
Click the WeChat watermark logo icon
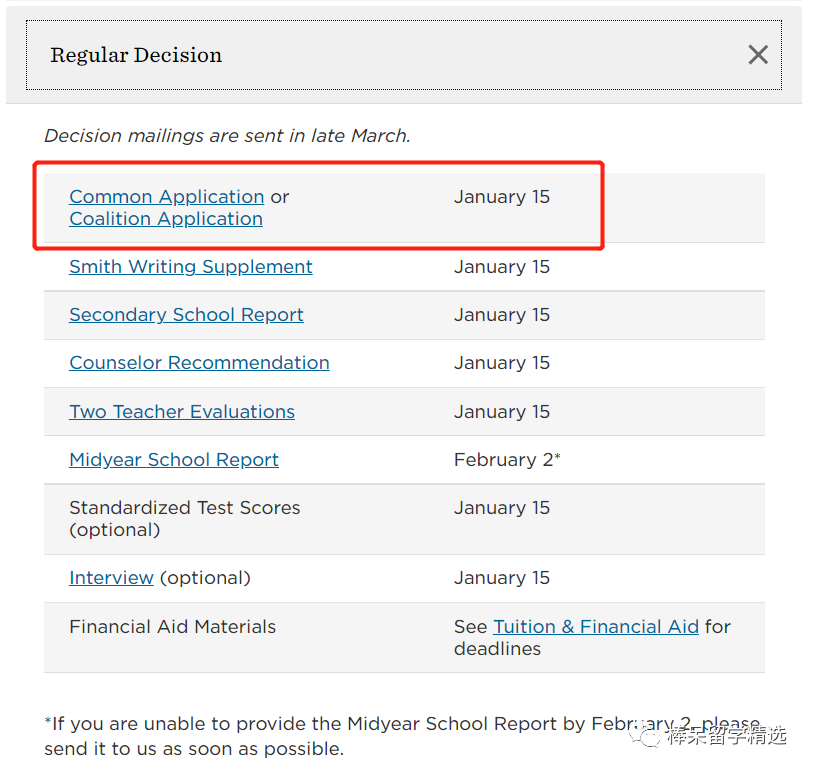tap(644, 735)
